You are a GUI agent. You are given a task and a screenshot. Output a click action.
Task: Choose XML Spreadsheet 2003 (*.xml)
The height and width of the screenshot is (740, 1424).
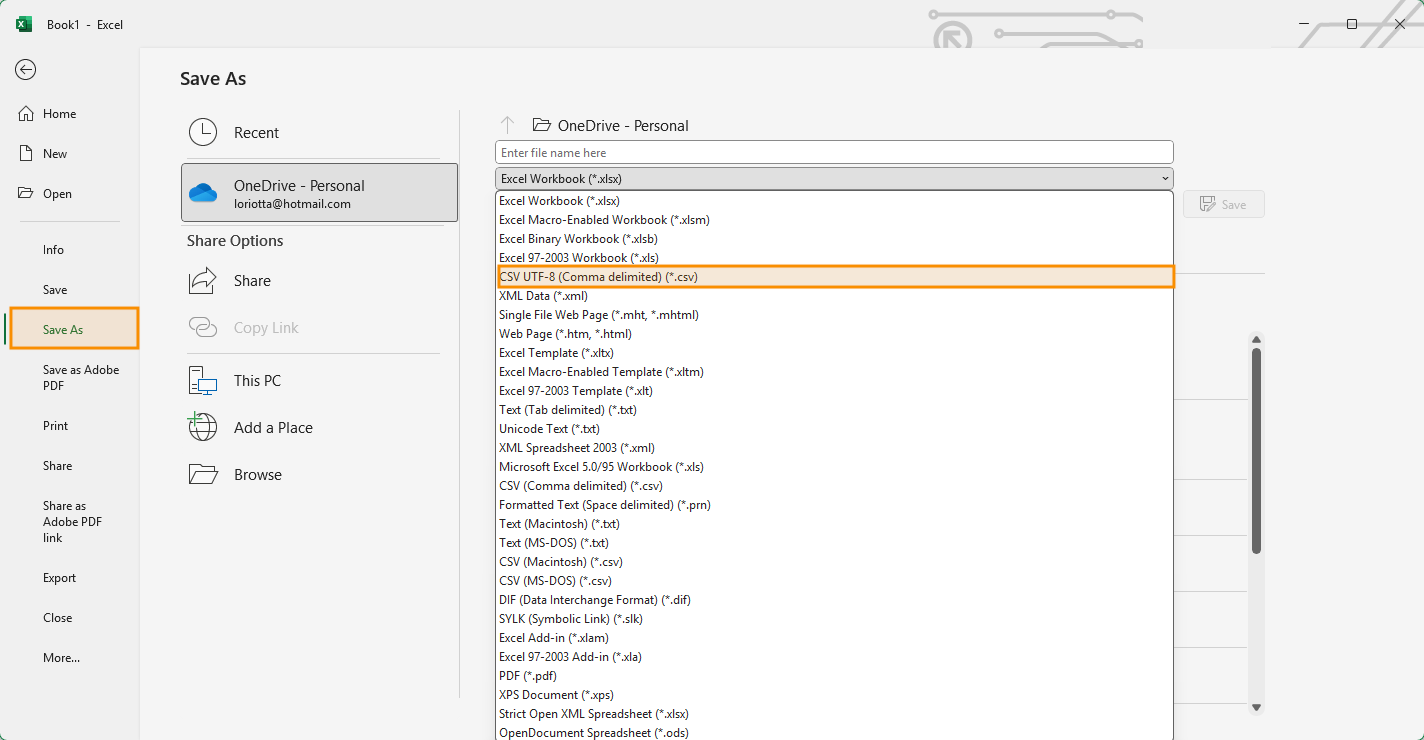tap(834, 448)
